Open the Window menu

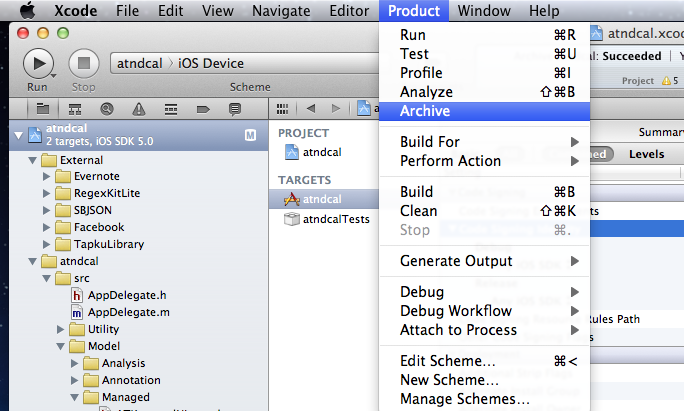pyautogui.click(x=484, y=10)
